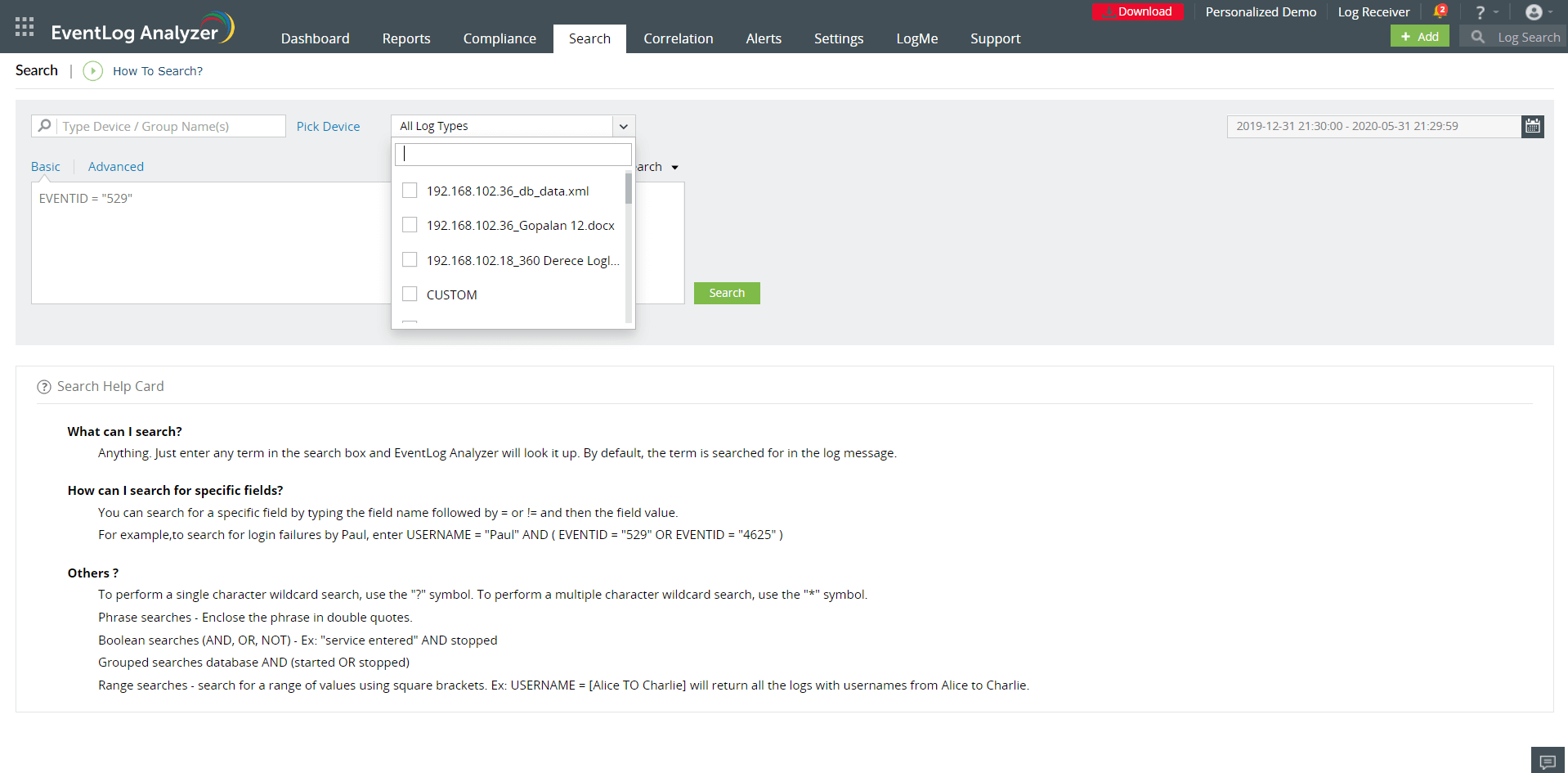This screenshot has height=773, width=1568.
Task: Go to the Compliance tab
Action: pos(500,38)
